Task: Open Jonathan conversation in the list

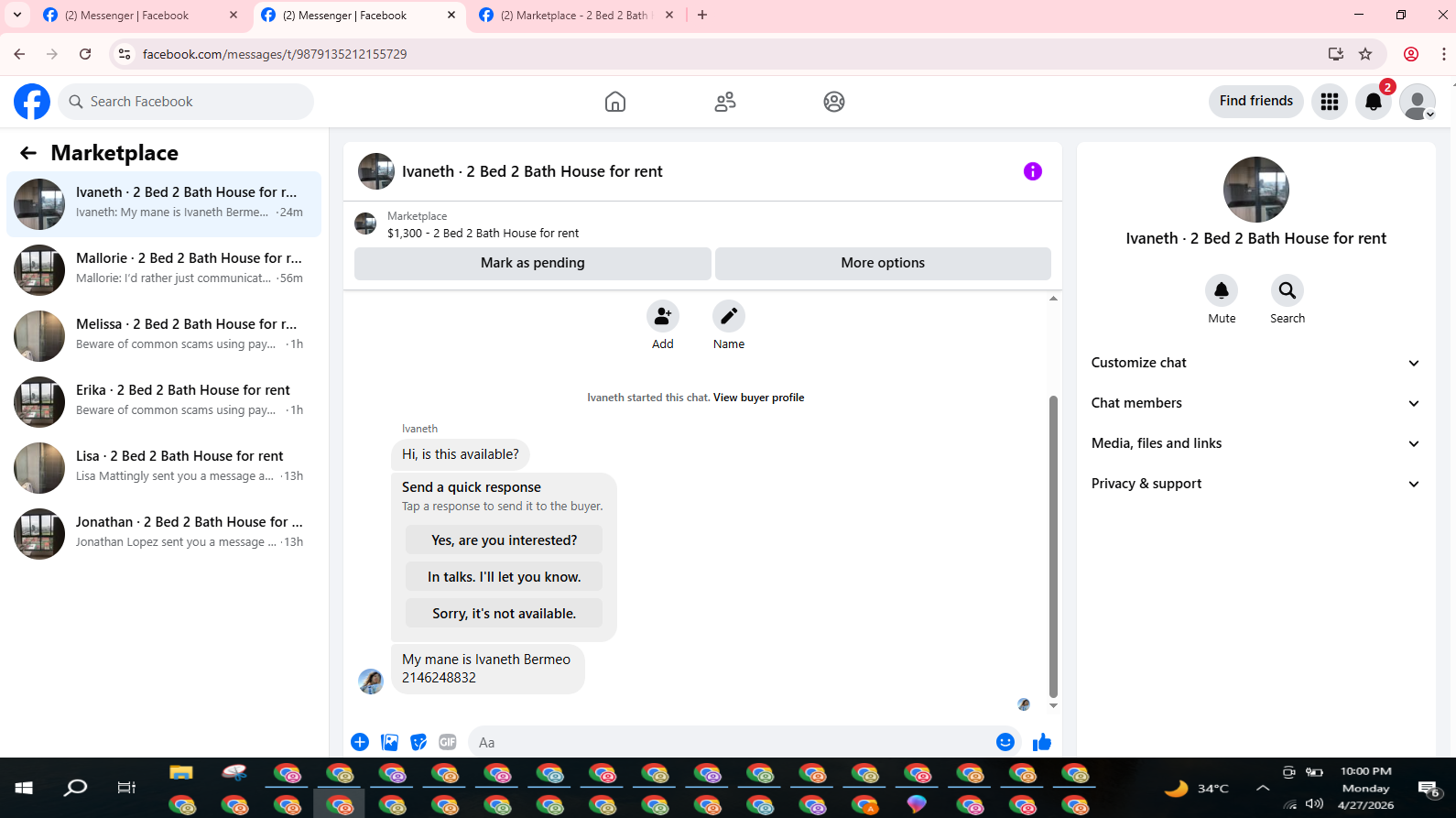Action: [164, 532]
